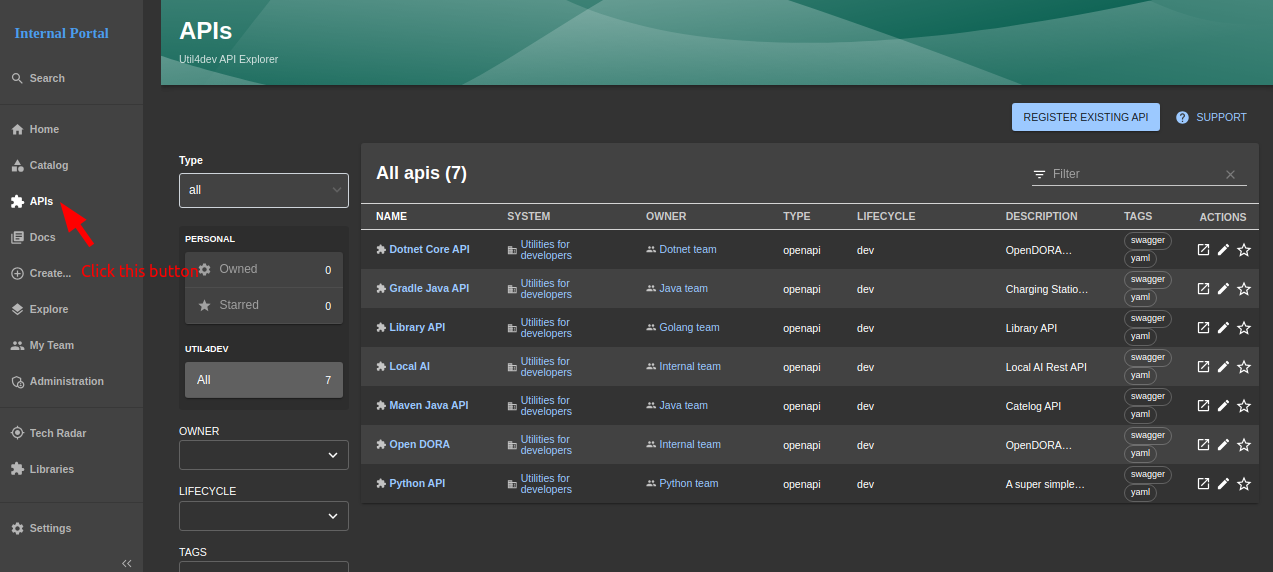The height and width of the screenshot is (572, 1273).
Task: Open external link icon for Python API
Action: pos(1203,484)
